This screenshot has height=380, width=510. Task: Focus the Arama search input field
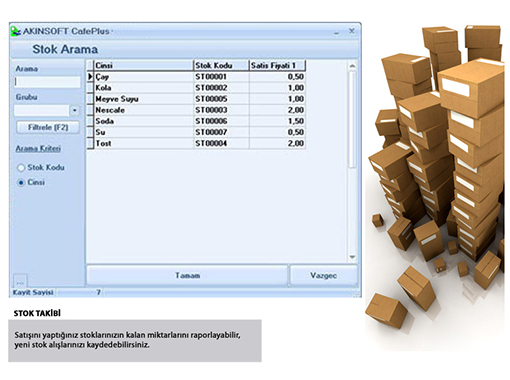click(47, 82)
